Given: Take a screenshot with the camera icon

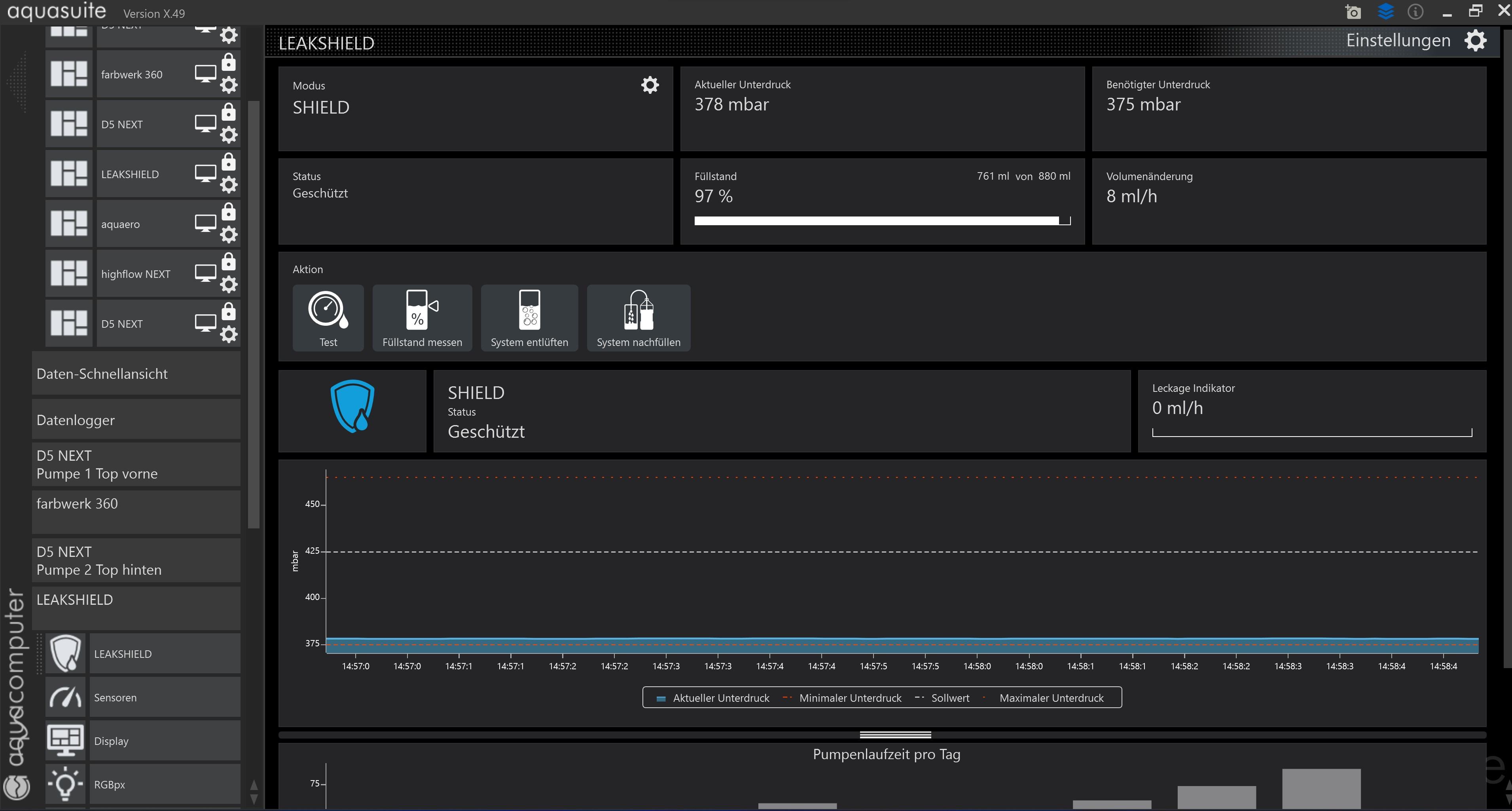Looking at the screenshot, I should (x=1353, y=11).
